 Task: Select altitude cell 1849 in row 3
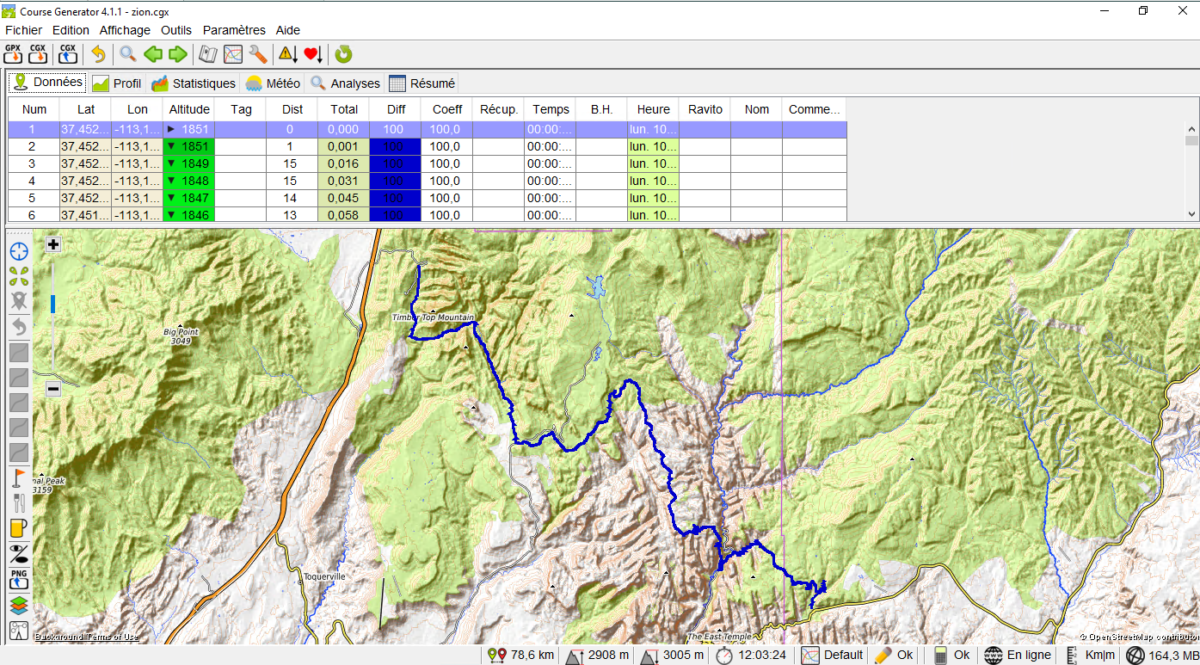pyautogui.click(x=189, y=163)
